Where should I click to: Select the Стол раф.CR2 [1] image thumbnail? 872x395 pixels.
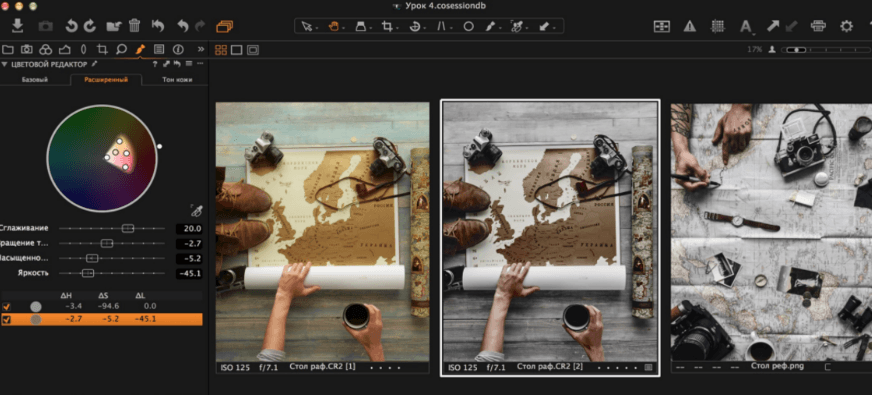323,237
